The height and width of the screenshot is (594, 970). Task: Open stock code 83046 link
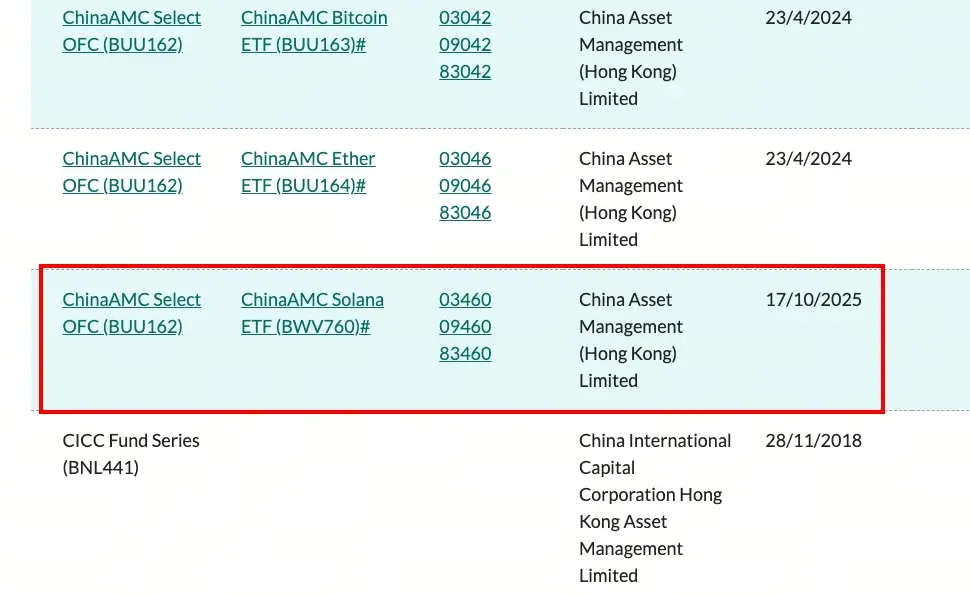[465, 213]
